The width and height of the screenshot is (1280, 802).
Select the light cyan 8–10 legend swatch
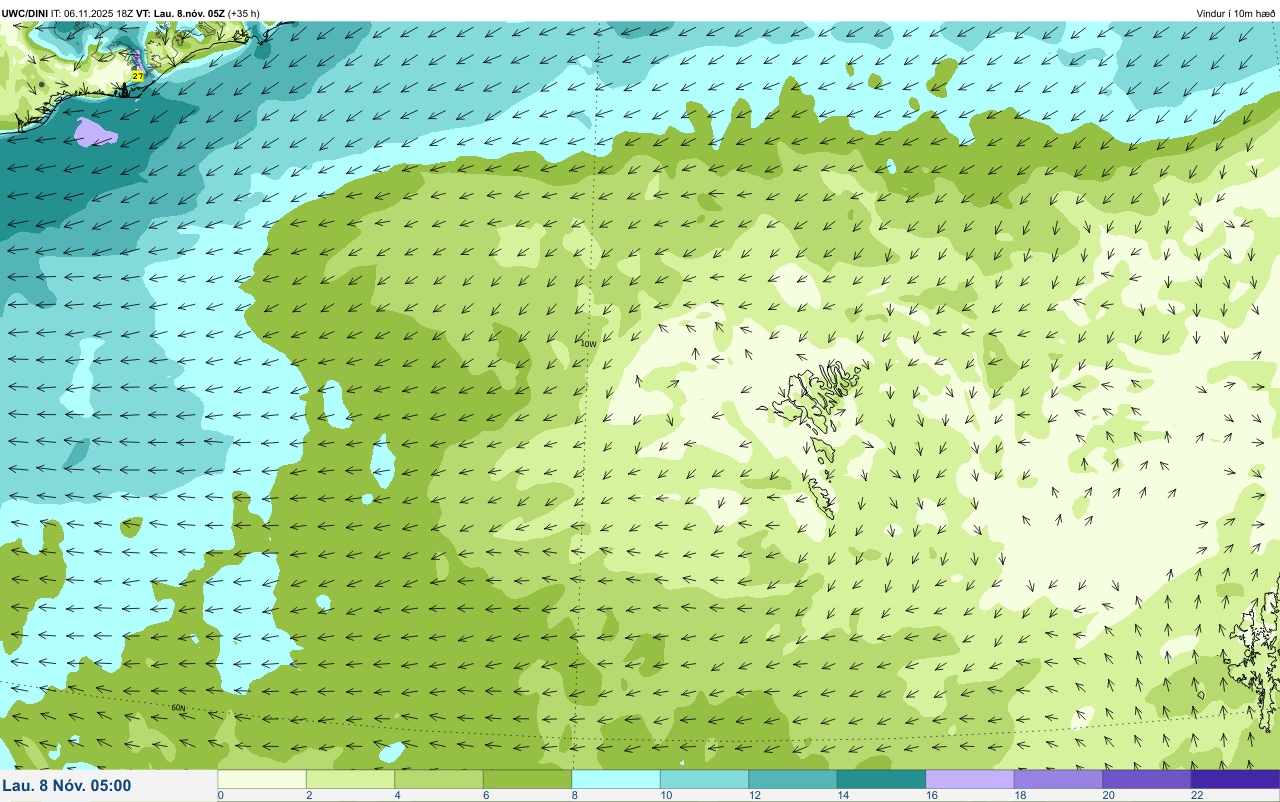[616, 779]
